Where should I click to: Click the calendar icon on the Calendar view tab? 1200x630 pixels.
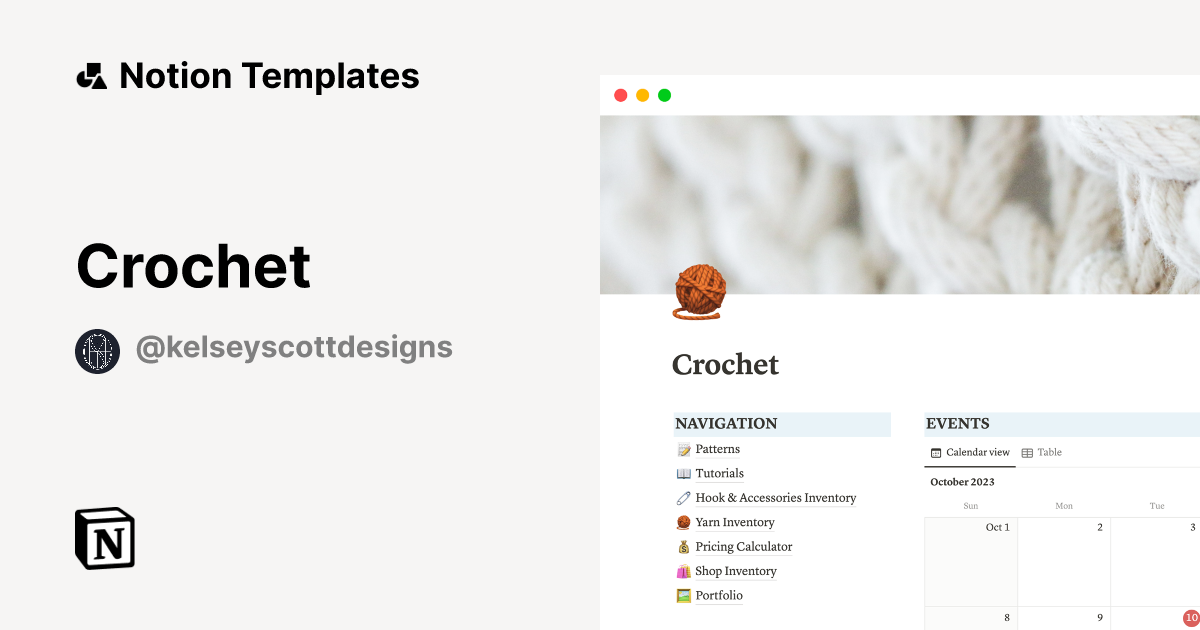[x=935, y=452]
